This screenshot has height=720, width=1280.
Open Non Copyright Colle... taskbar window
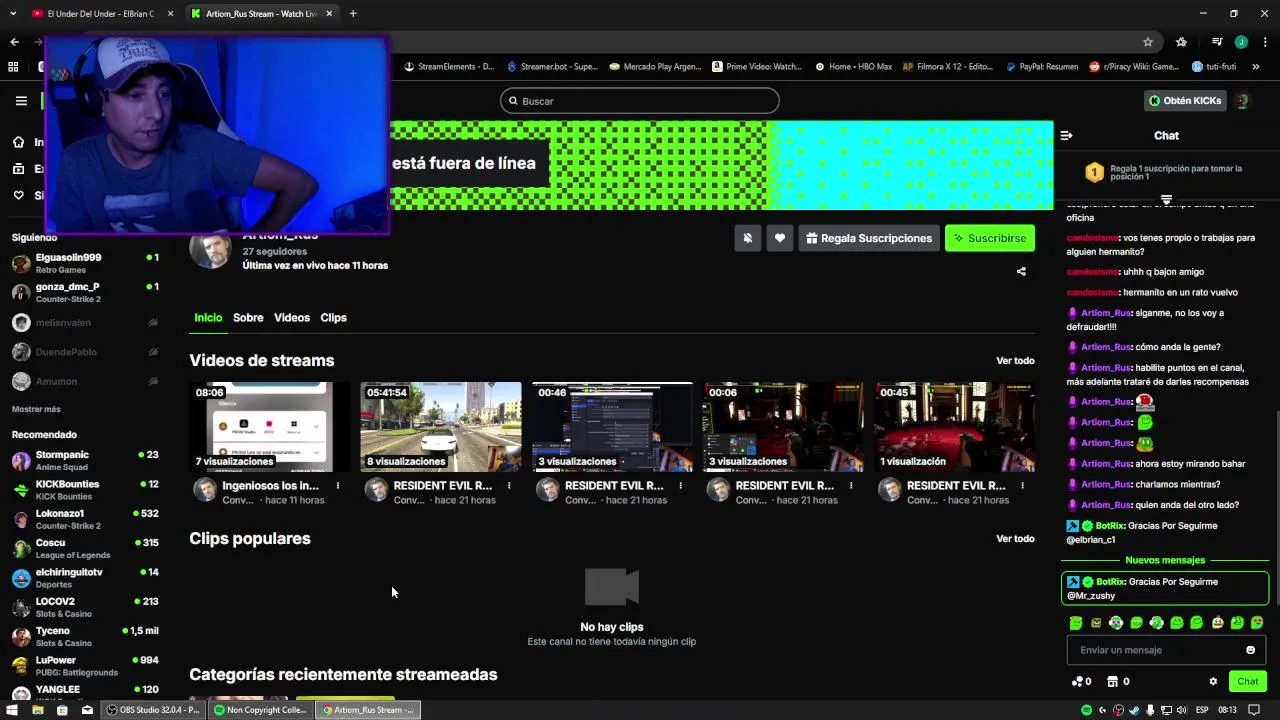pos(260,710)
